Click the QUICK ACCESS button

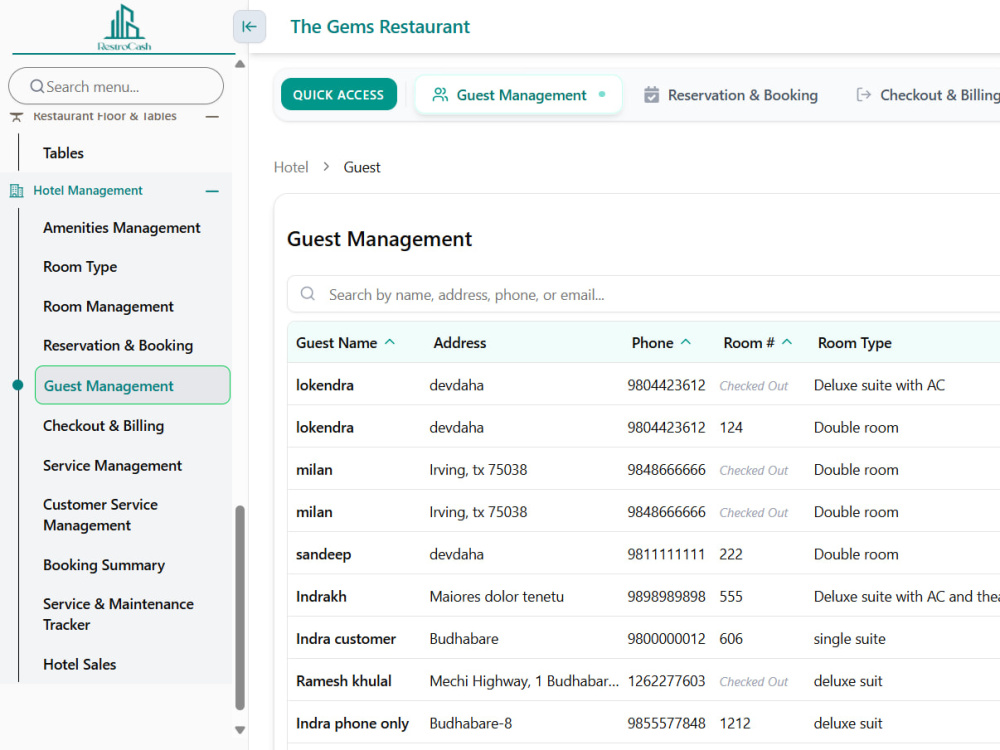(339, 94)
